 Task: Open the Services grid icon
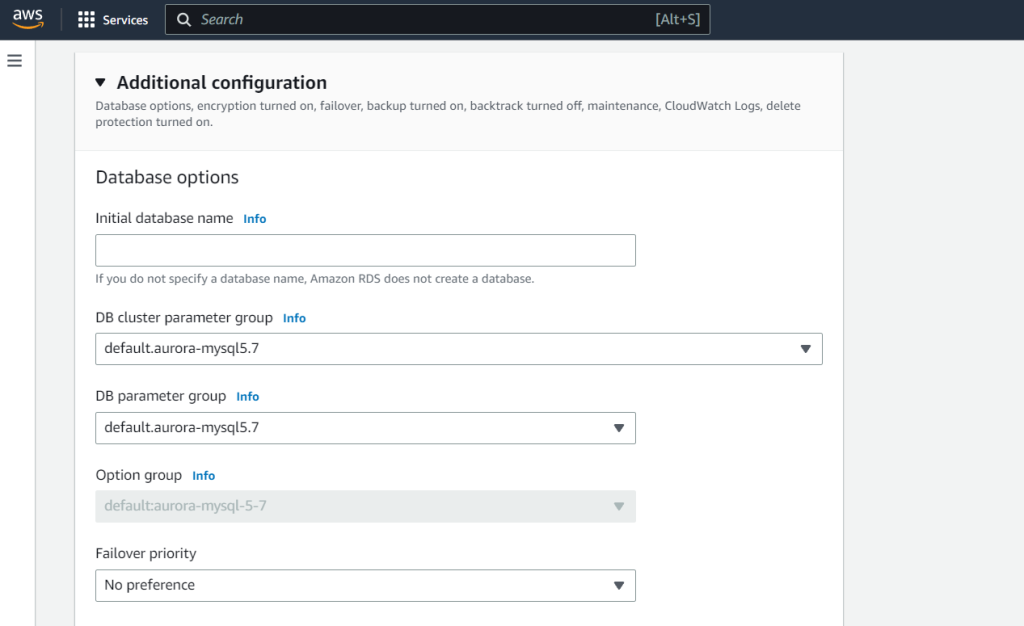(86, 20)
